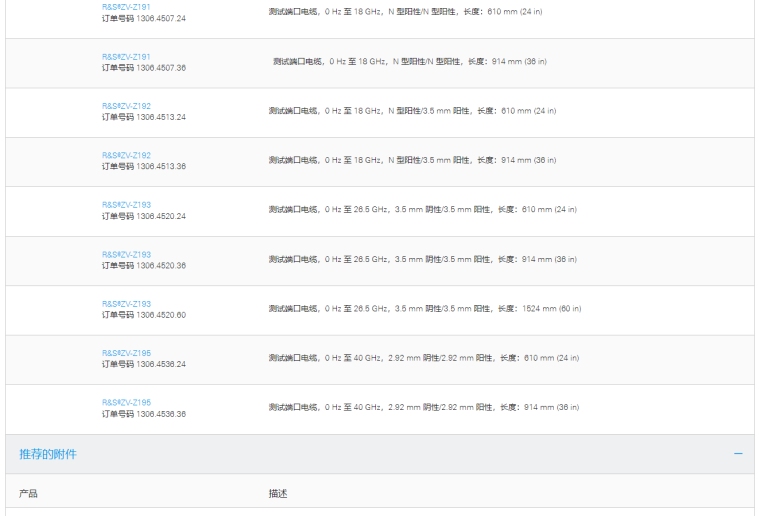Open R&S®ZV-Z192 link for order 1306.4513.36
The width and height of the screenshot is (760, 516).
(x=126, y=154)
